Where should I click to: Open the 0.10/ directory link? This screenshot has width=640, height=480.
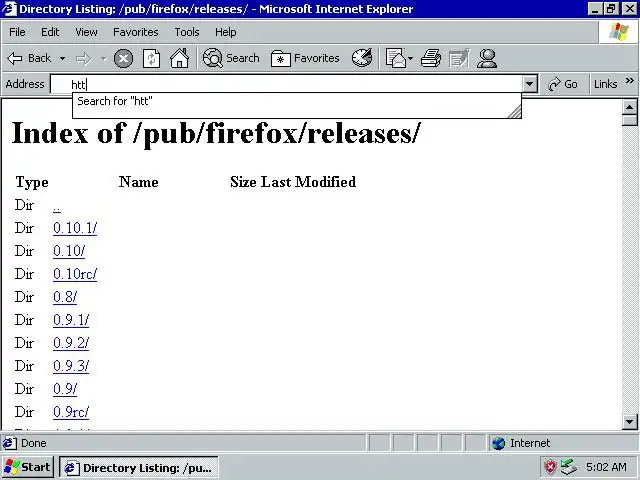click(x=69, y=251)
